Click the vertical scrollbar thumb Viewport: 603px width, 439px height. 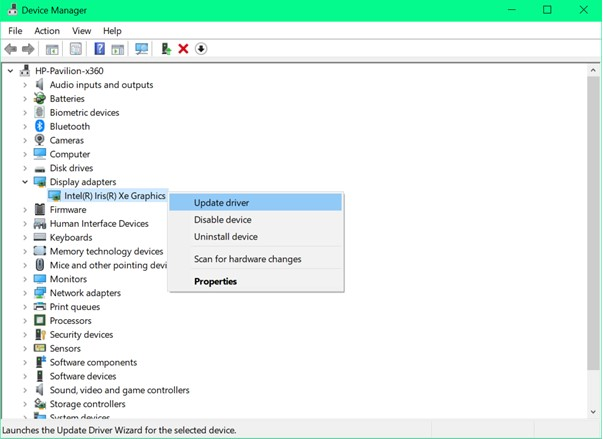tap(593, 223)
